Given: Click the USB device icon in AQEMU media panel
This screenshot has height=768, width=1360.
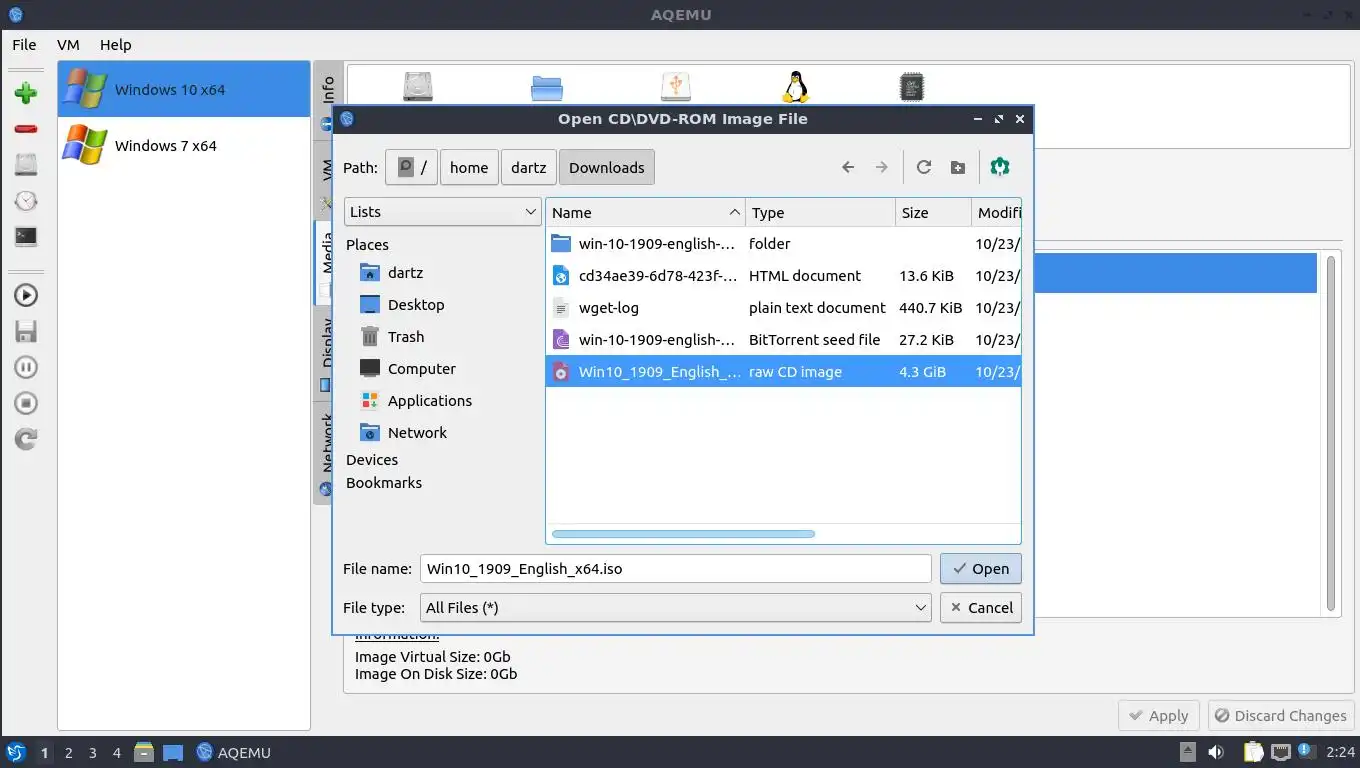Looking at the screenshot, I should (676, 86).
